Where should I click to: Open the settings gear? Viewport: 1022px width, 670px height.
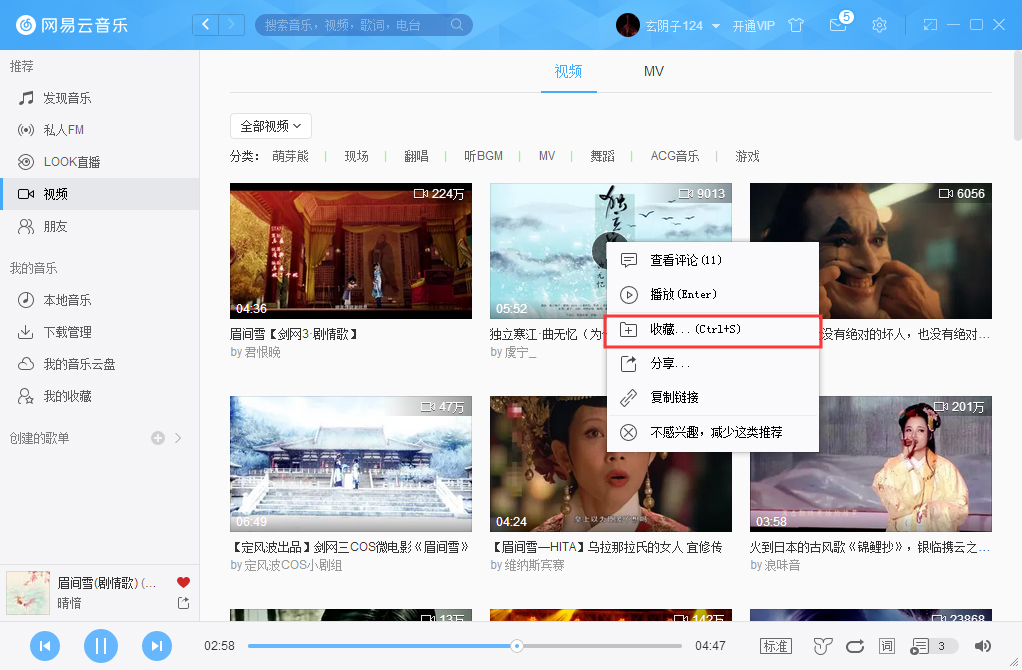click(879, 25)
